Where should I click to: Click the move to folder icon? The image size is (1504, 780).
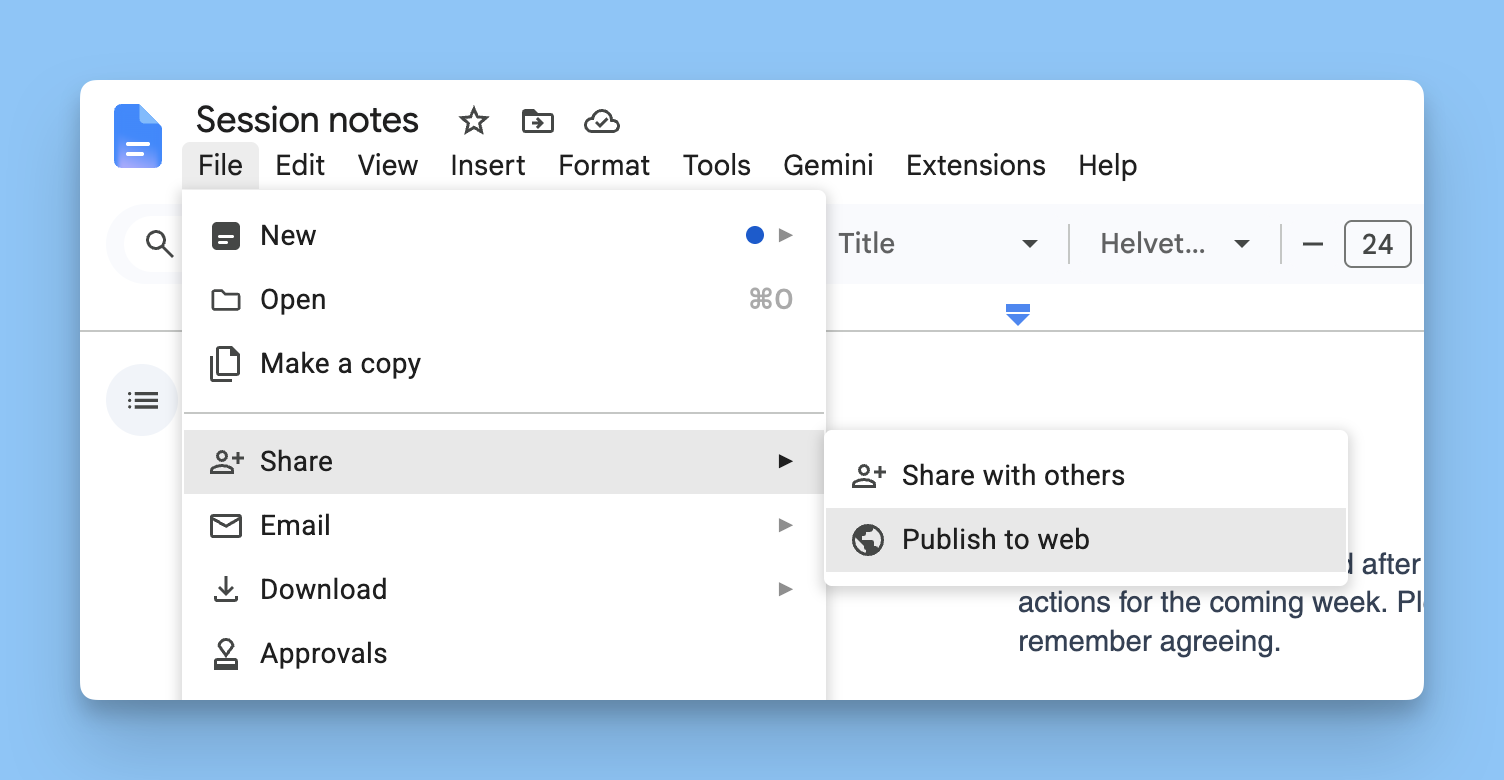coord(538,122)
